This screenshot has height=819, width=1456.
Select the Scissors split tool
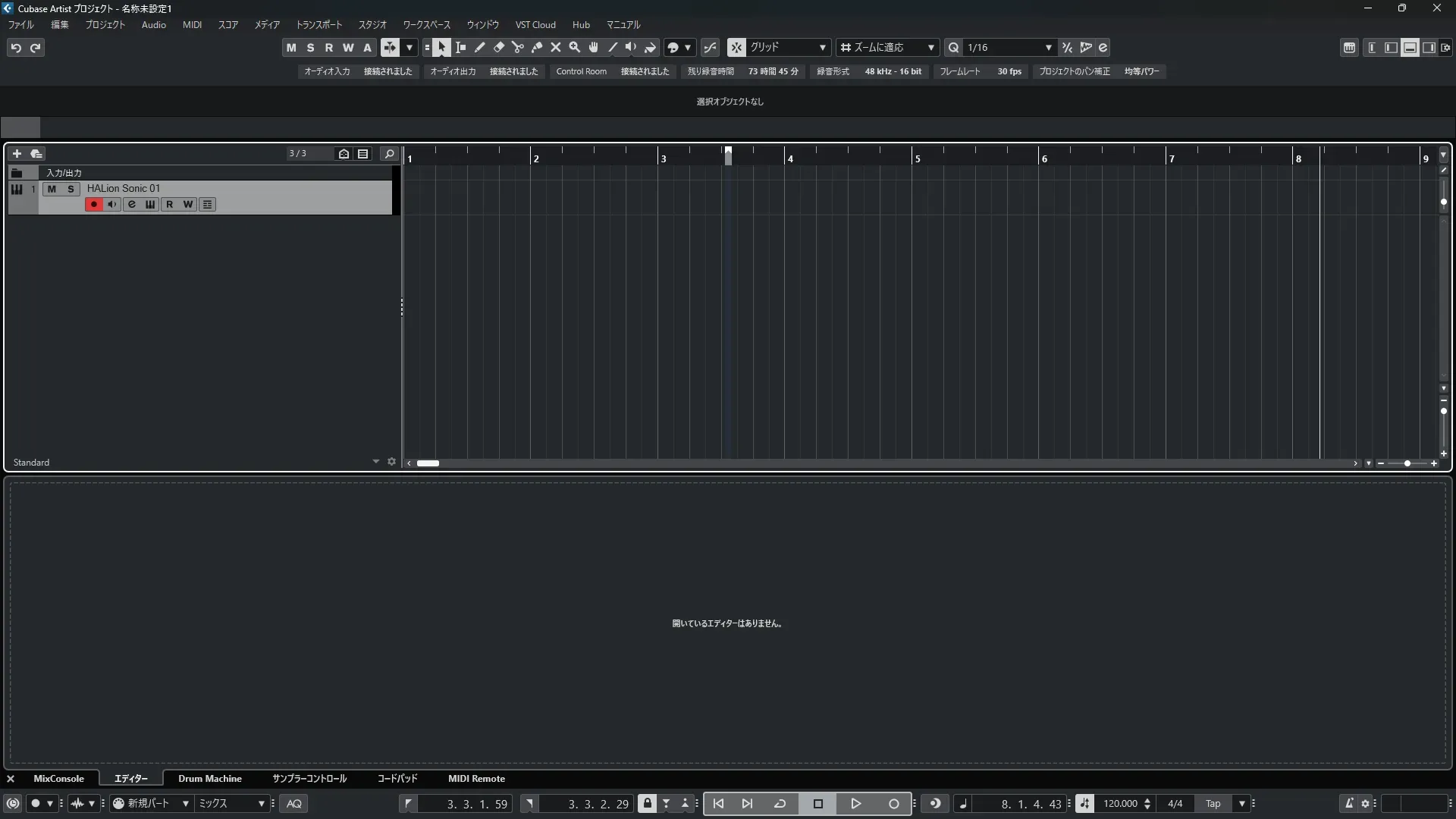coord(518,48)
